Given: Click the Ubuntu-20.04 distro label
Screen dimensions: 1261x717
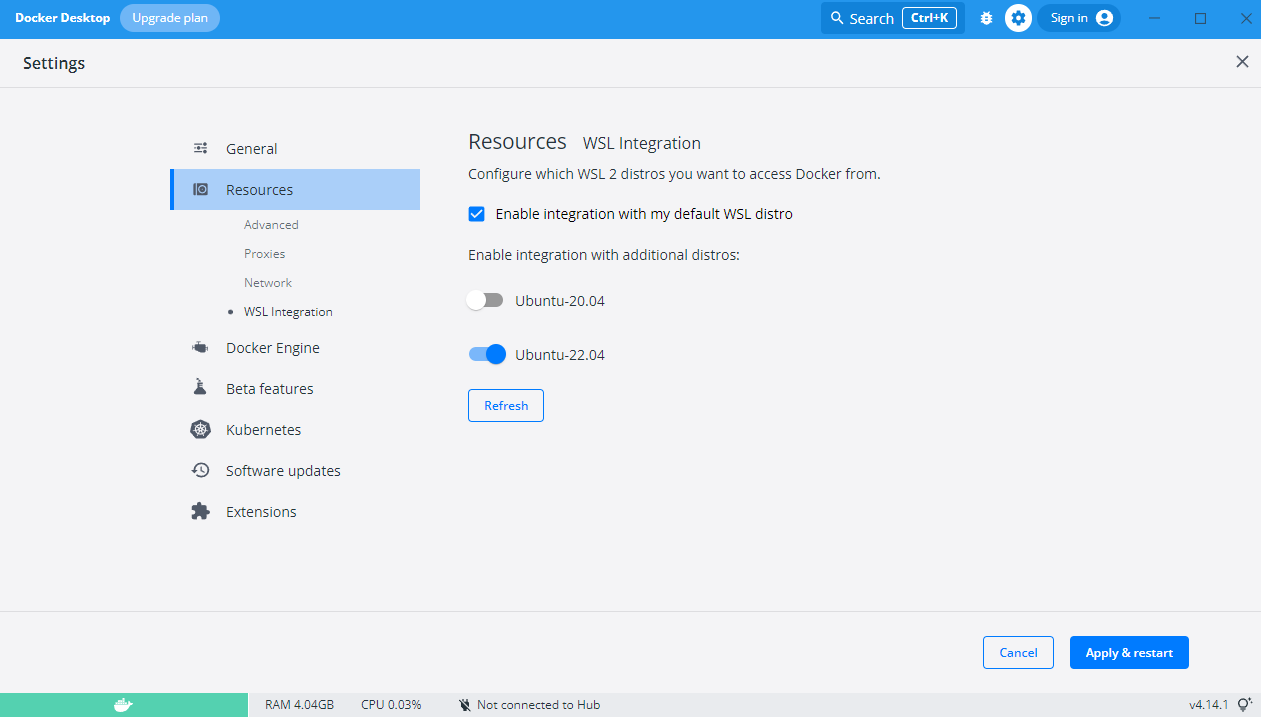Looking at the screenshot, I should [560, 300].
